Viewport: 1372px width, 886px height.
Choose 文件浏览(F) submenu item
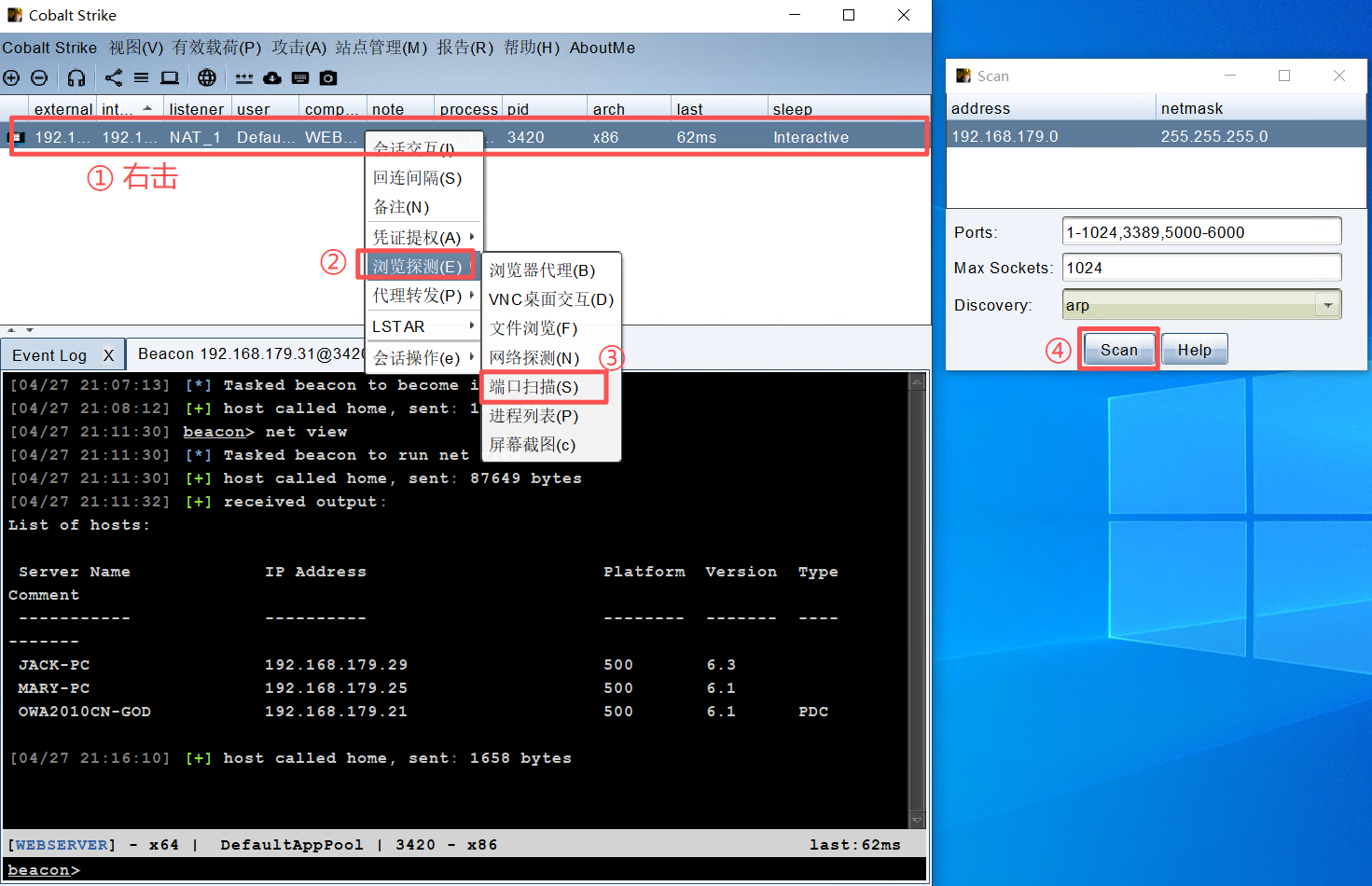click(x=551, y=328)
